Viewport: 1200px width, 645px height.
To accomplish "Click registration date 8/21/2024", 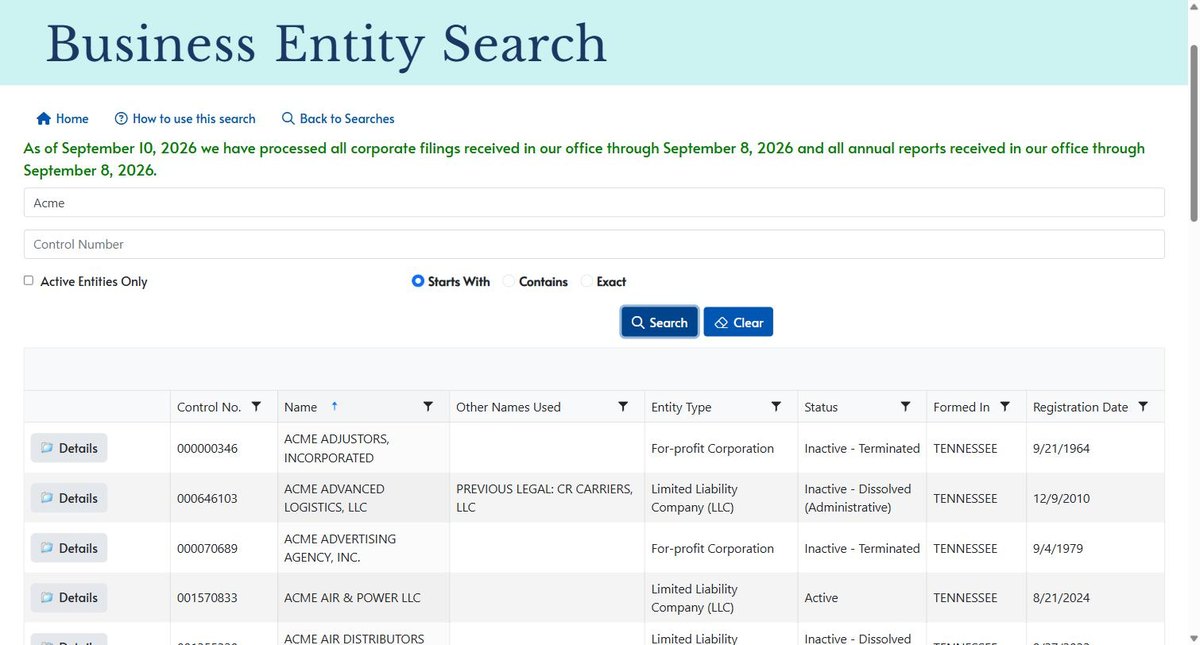I will [1061, 598].
